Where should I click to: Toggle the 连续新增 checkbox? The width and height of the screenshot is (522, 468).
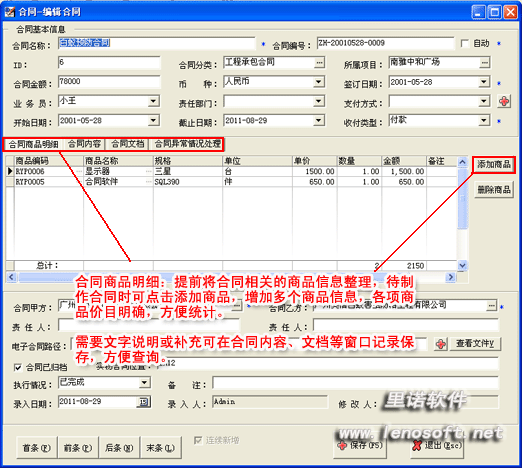(198, 440)
